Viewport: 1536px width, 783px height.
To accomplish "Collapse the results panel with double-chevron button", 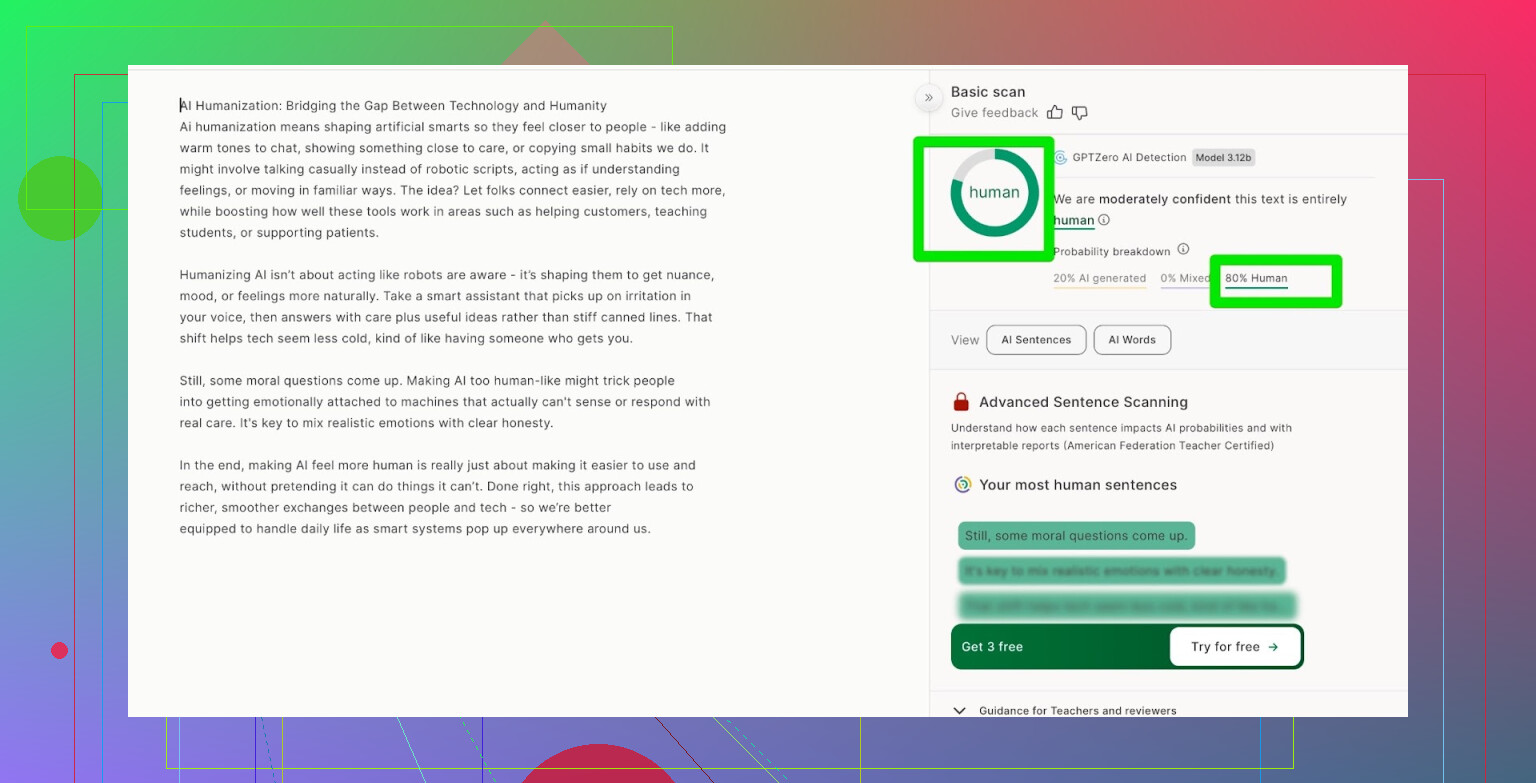I will click(928, 97).
